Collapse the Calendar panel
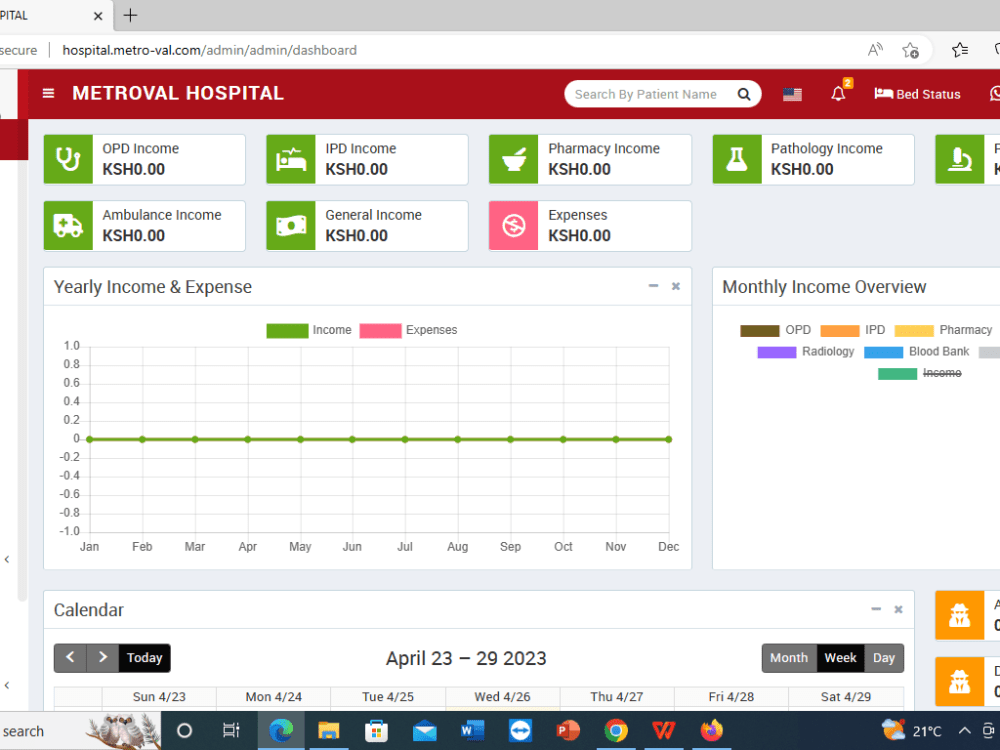1000x750 pixels. coord(875,609)
